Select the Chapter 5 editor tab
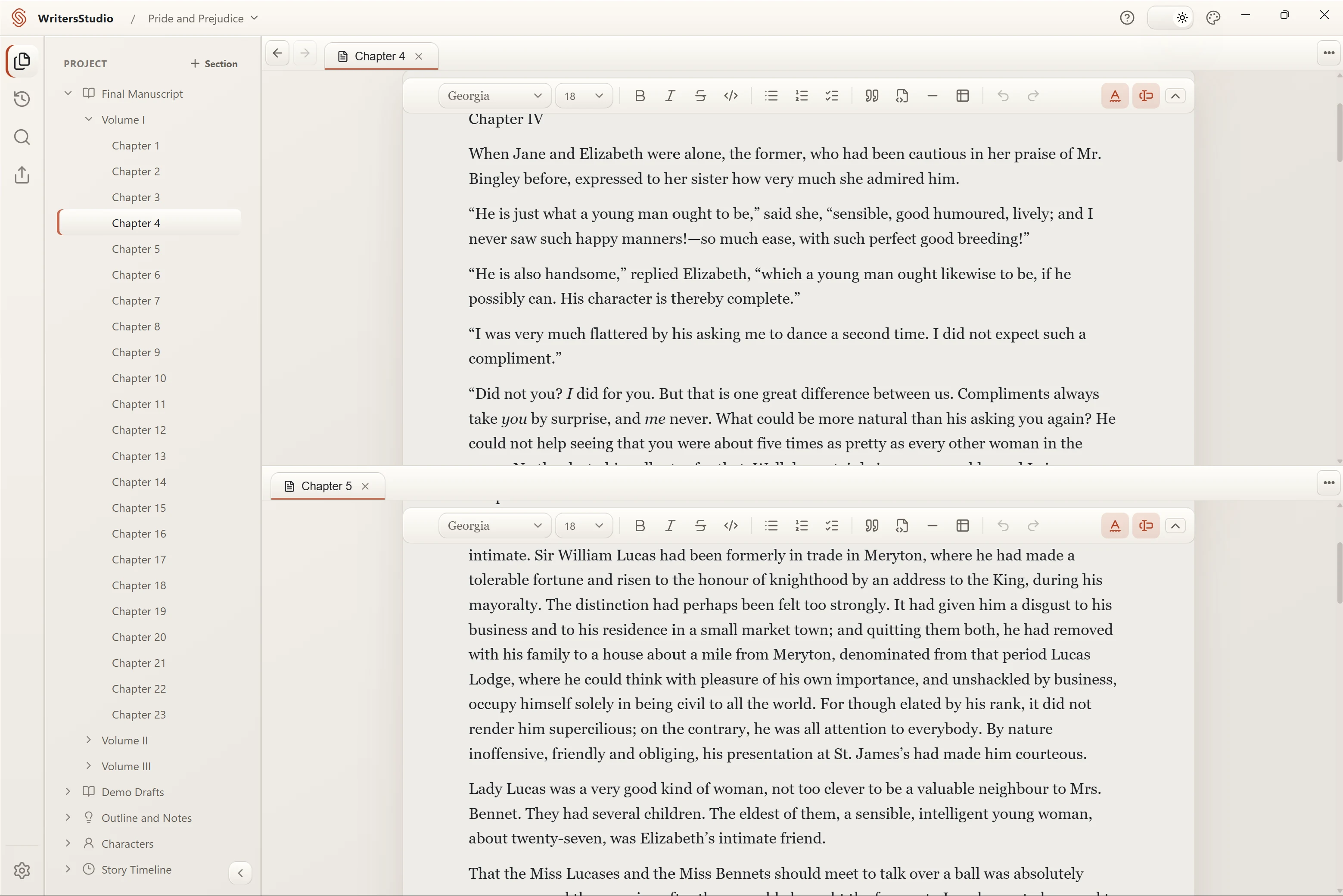This screenshot has height=896, width=1343. tap(327, 486)
